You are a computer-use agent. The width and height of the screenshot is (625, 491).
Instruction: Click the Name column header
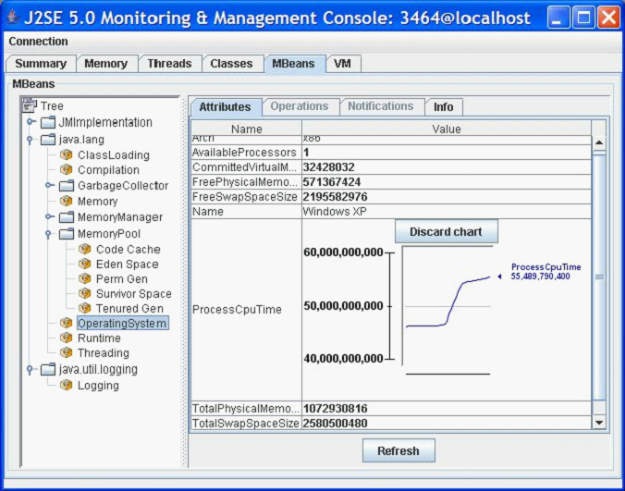pyautogui.click(x=247, y=129)
